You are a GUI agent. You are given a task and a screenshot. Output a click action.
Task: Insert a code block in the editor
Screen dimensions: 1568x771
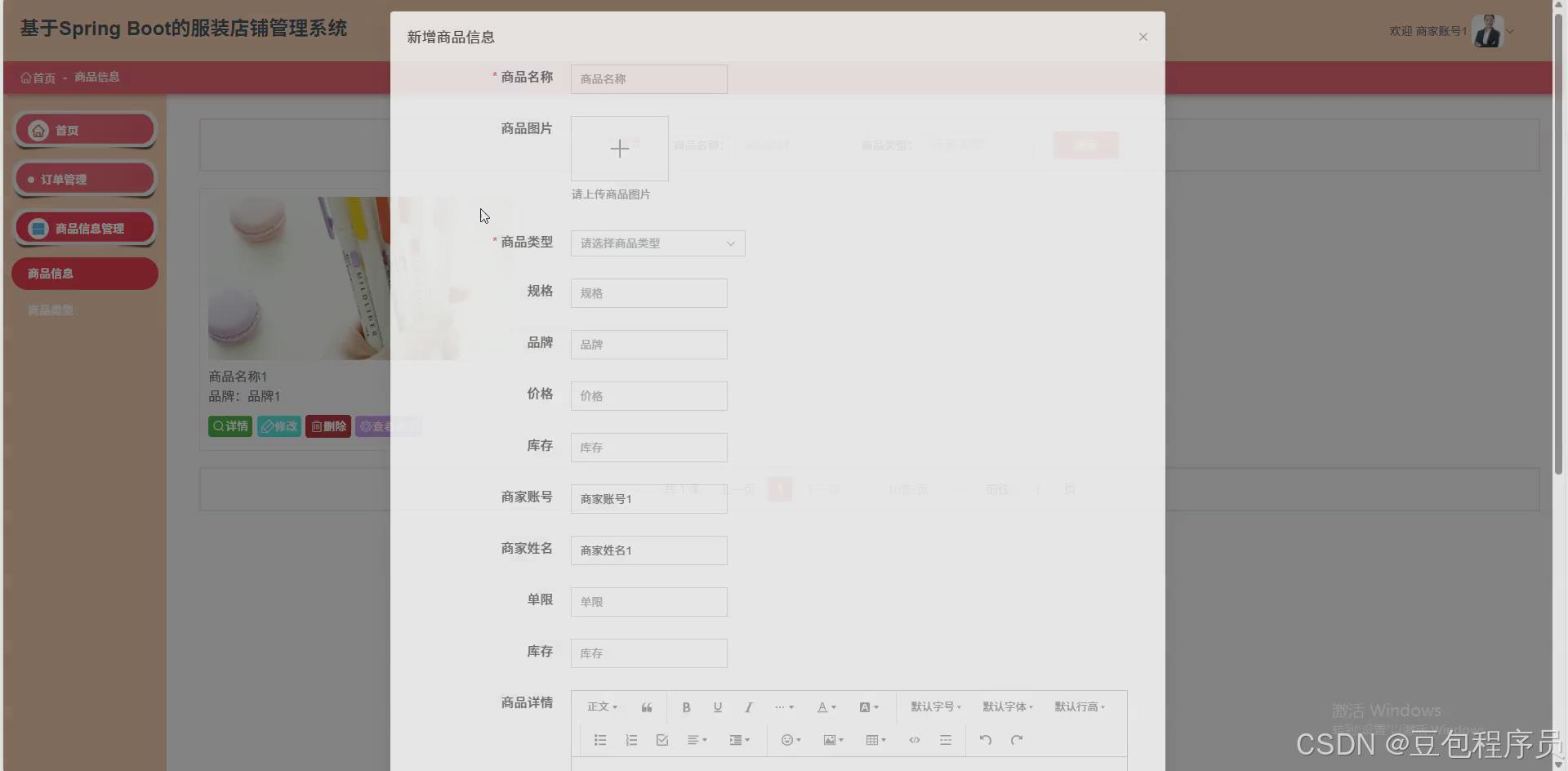(914, 740)
